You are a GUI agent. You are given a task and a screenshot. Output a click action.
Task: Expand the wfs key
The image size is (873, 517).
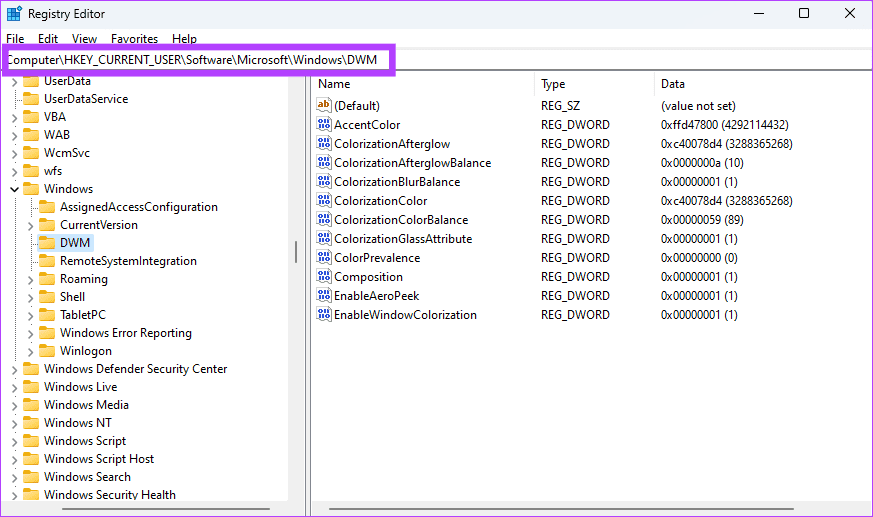14,171
